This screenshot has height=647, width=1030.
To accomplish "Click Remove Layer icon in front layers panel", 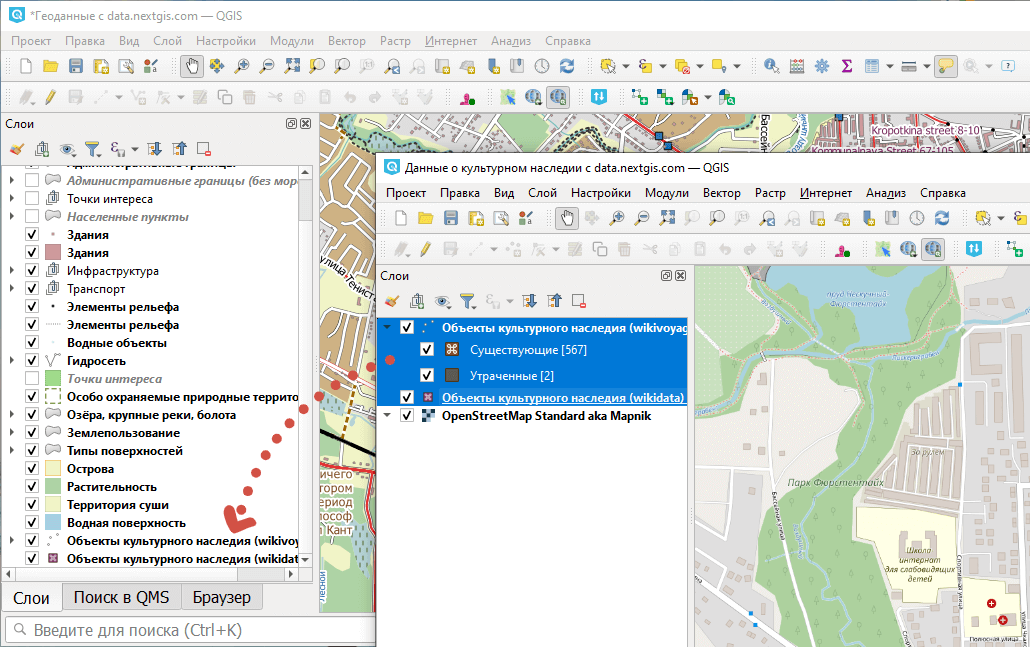I will coord(578,300).
